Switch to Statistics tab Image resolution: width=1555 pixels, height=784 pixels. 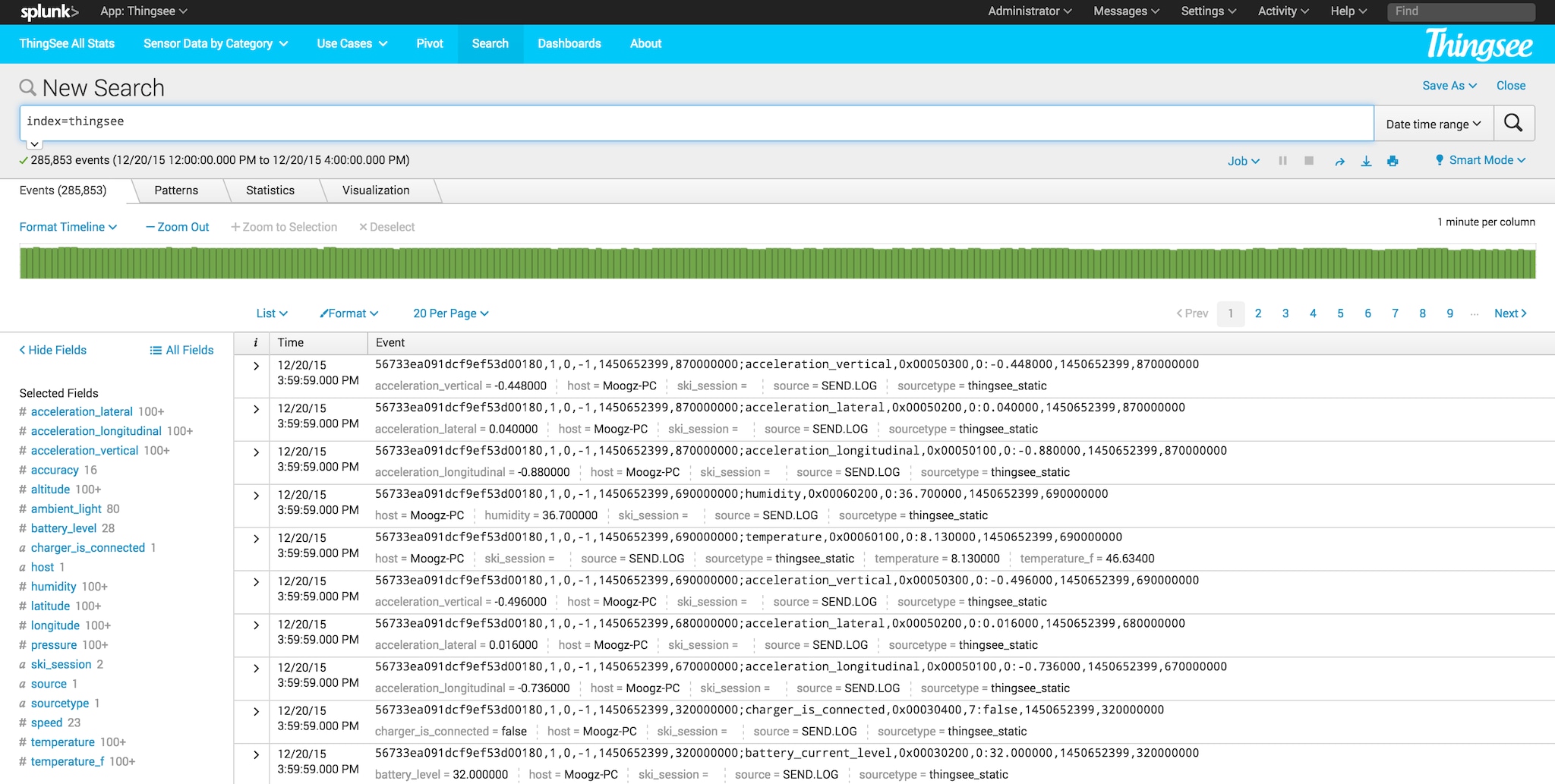[x=270, y=190]
